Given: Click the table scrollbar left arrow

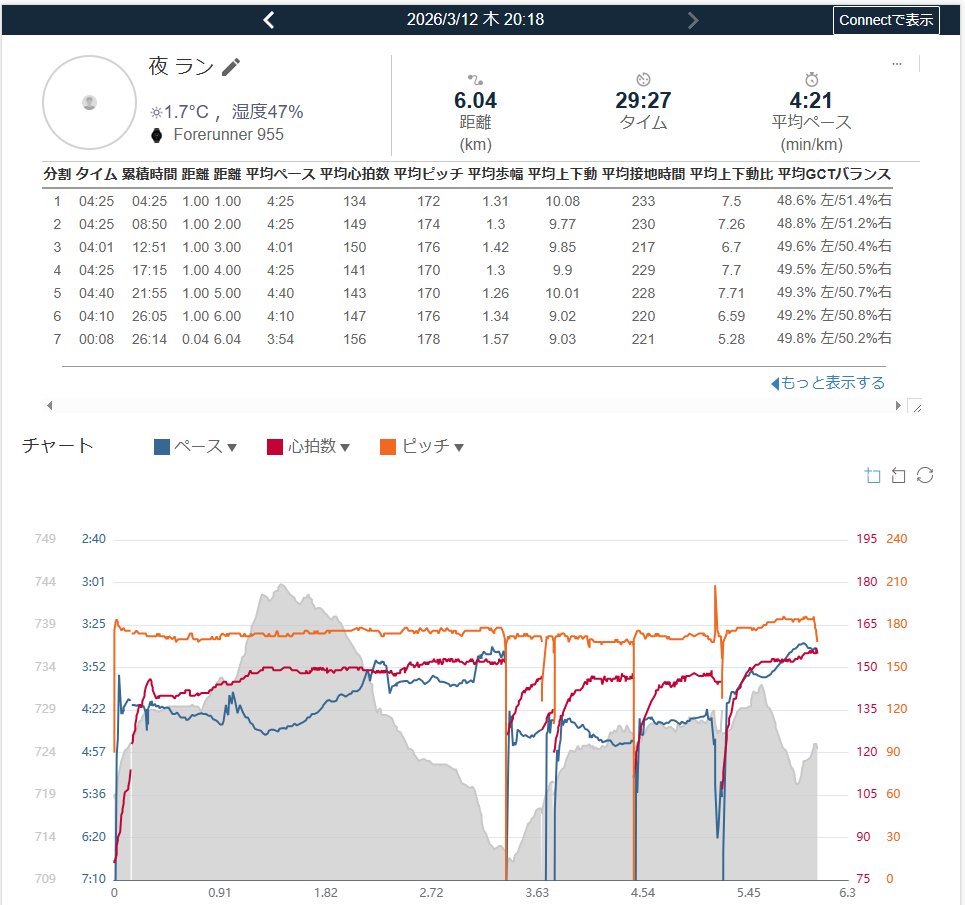Looking at the screenshot, I should pyautogui.click(x=50, y=405).
